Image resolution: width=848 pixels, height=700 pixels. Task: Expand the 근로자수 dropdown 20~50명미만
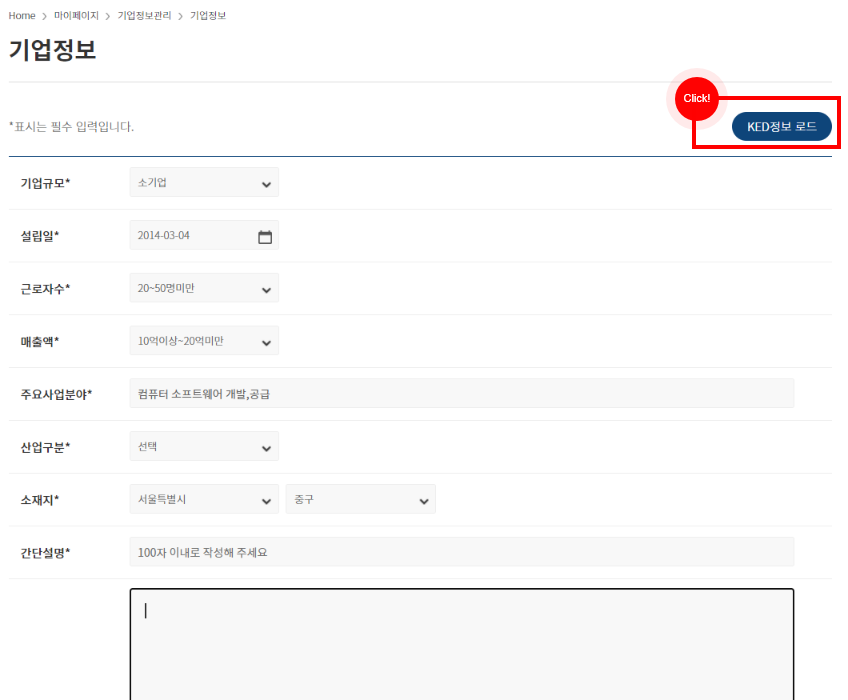(x=204, y=288)
